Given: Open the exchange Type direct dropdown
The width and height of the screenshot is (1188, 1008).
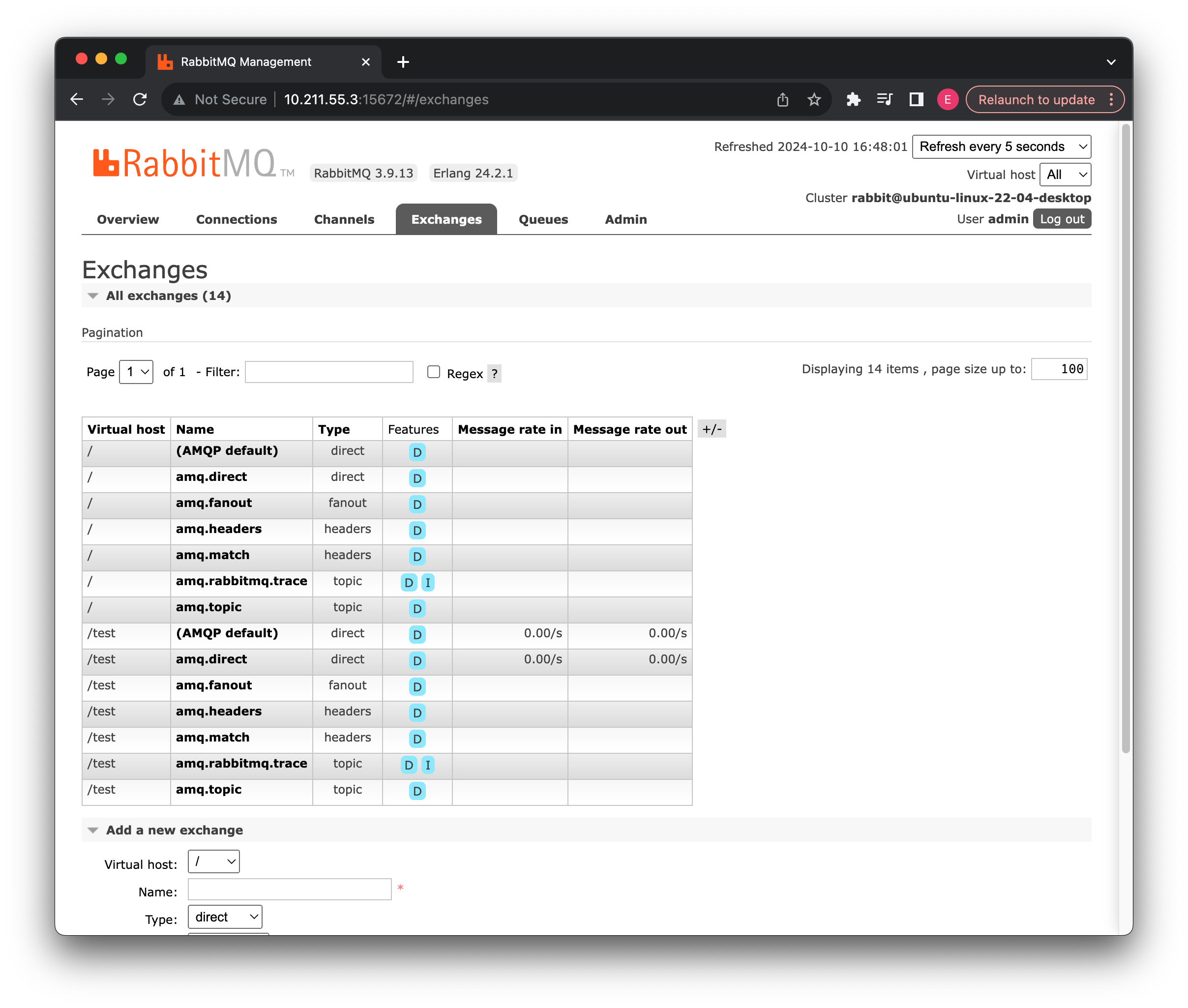Looking at the screenshot, I should click(x=225, y=917).
